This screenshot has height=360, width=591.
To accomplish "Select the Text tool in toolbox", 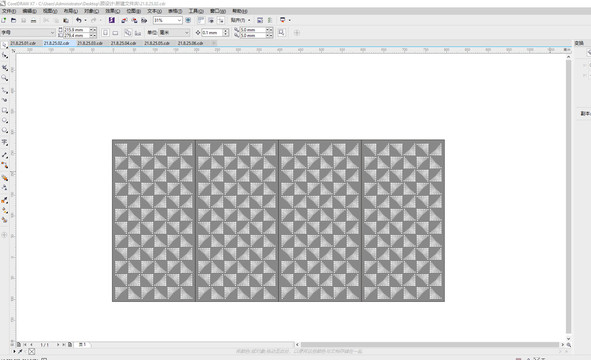I will [5, 142].
